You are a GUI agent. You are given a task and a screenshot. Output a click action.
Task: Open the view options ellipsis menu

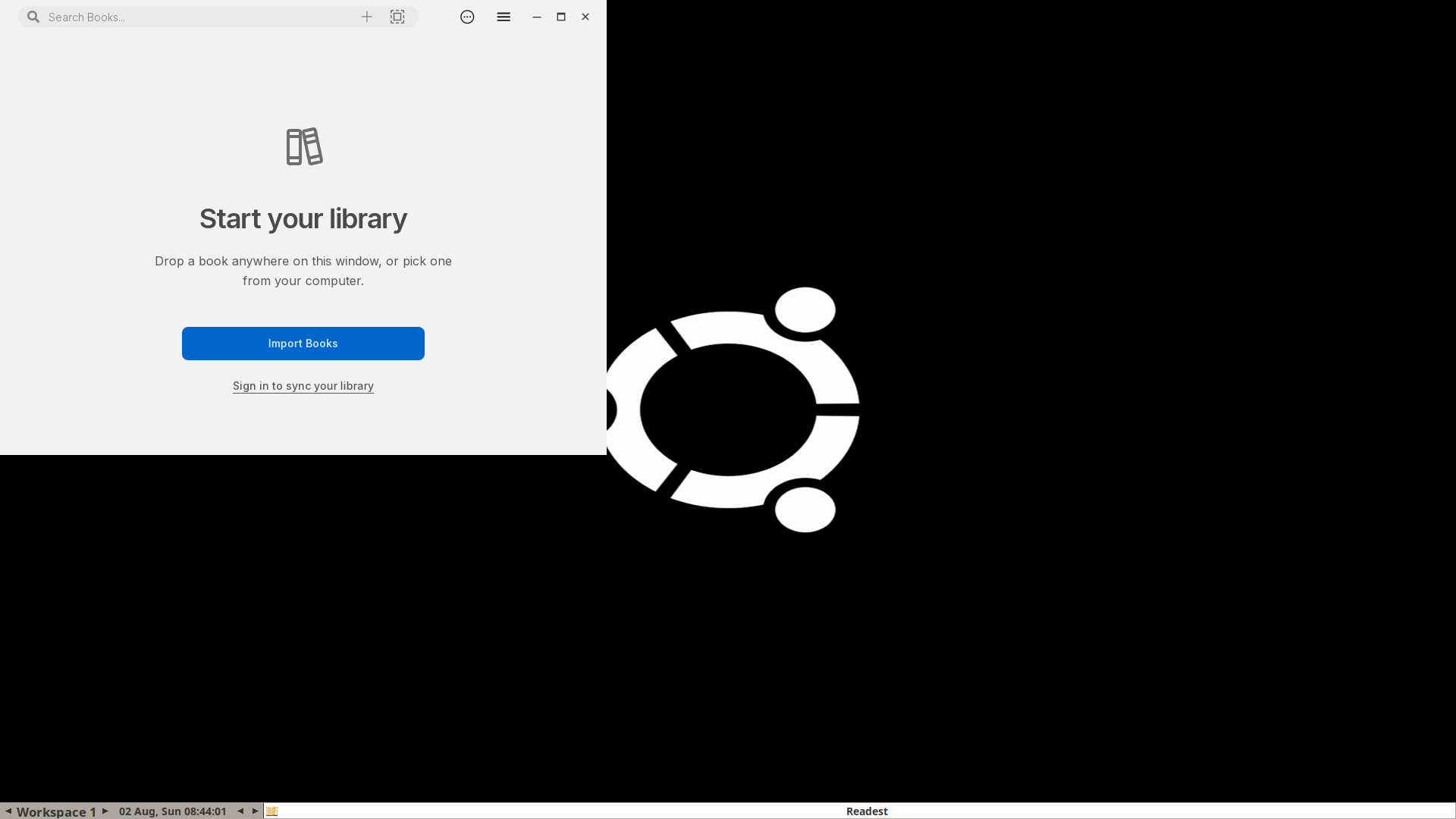[467, 17]
